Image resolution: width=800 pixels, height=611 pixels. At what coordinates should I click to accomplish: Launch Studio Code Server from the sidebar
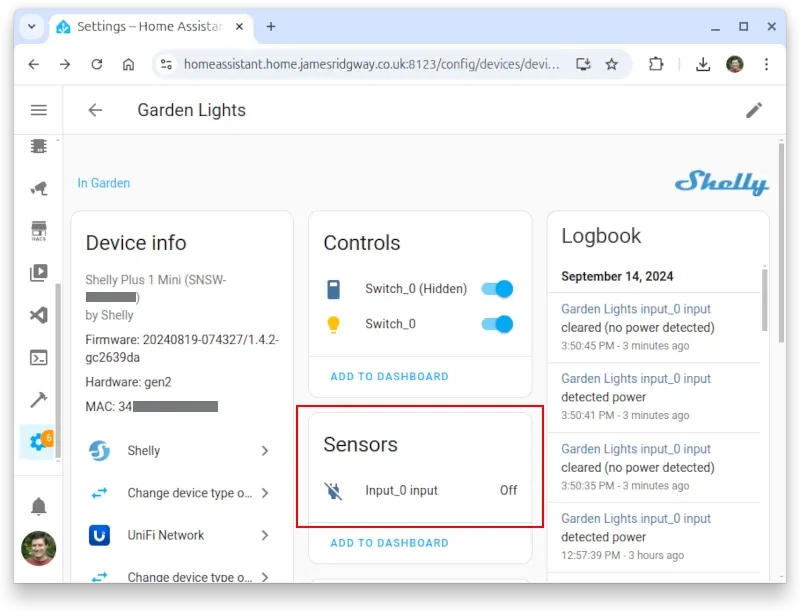pos(38,314)
